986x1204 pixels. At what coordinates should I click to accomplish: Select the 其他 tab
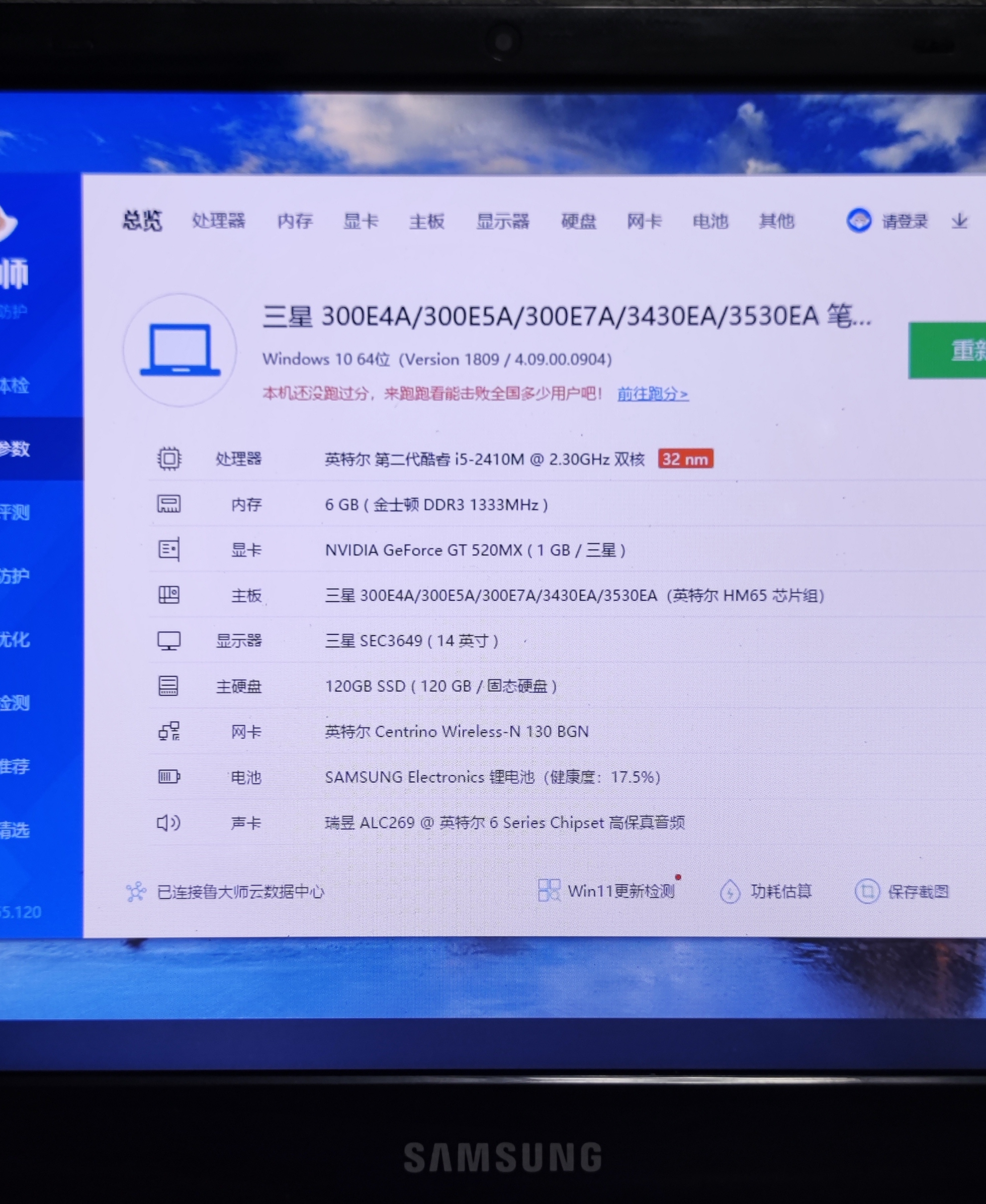[776, 220]
